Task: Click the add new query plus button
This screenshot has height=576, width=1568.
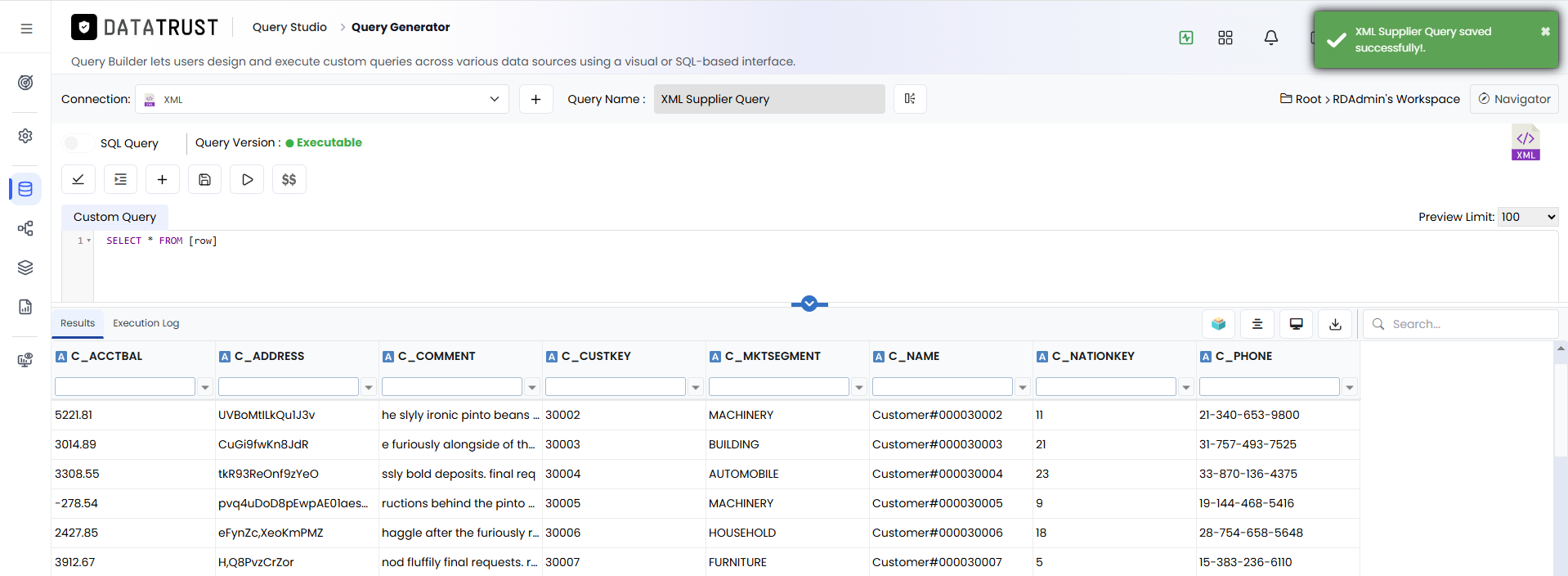Action: pyautogui.click(x=162, y=179)
